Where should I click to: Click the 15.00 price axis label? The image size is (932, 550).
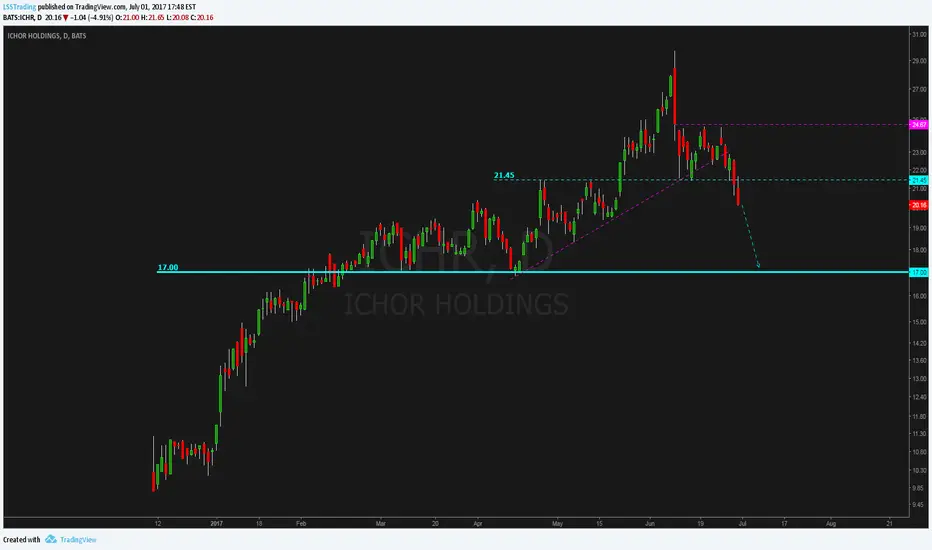[x=919, y=322]
